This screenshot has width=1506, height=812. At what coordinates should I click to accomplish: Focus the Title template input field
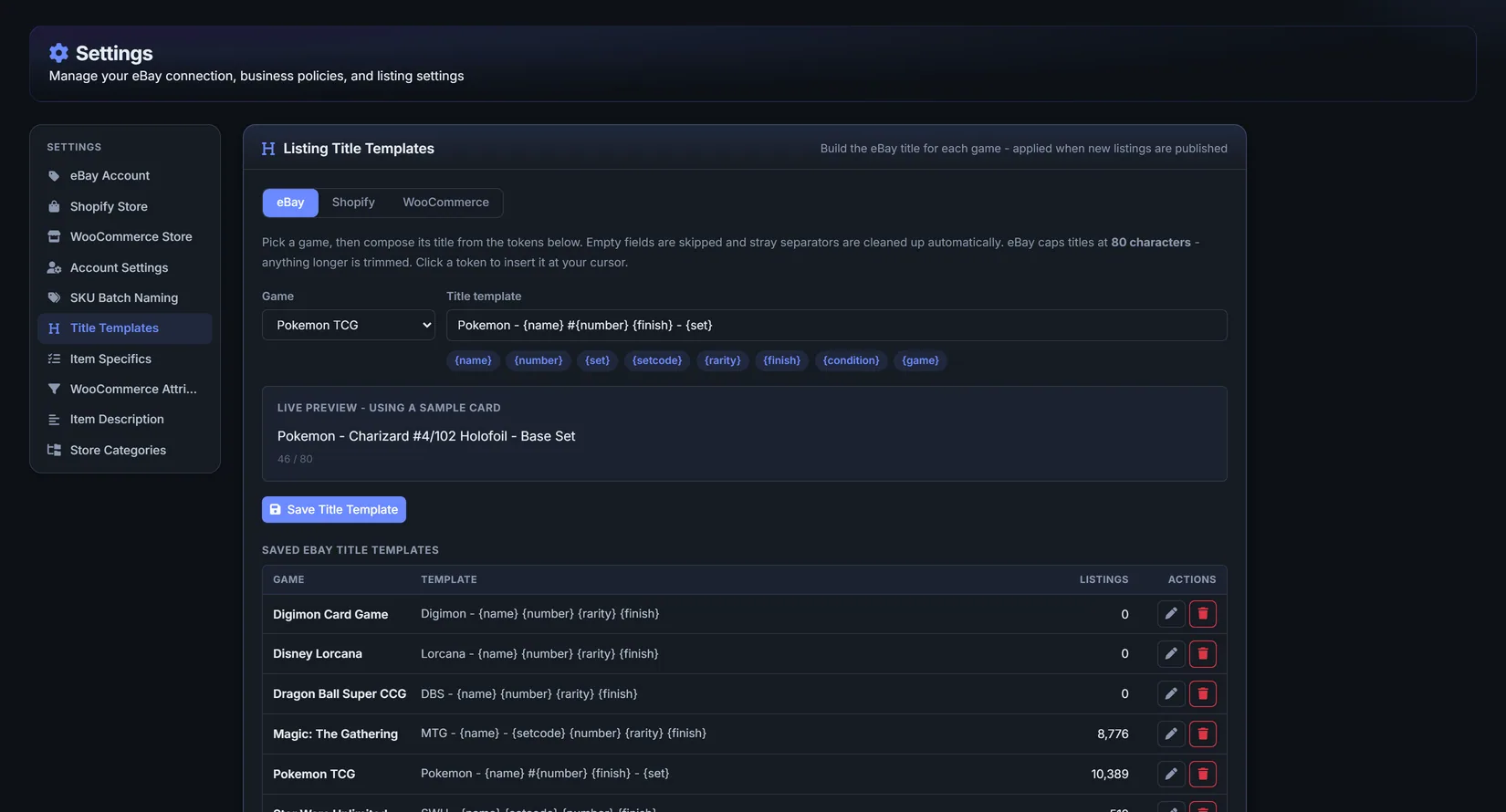[836, 326]
